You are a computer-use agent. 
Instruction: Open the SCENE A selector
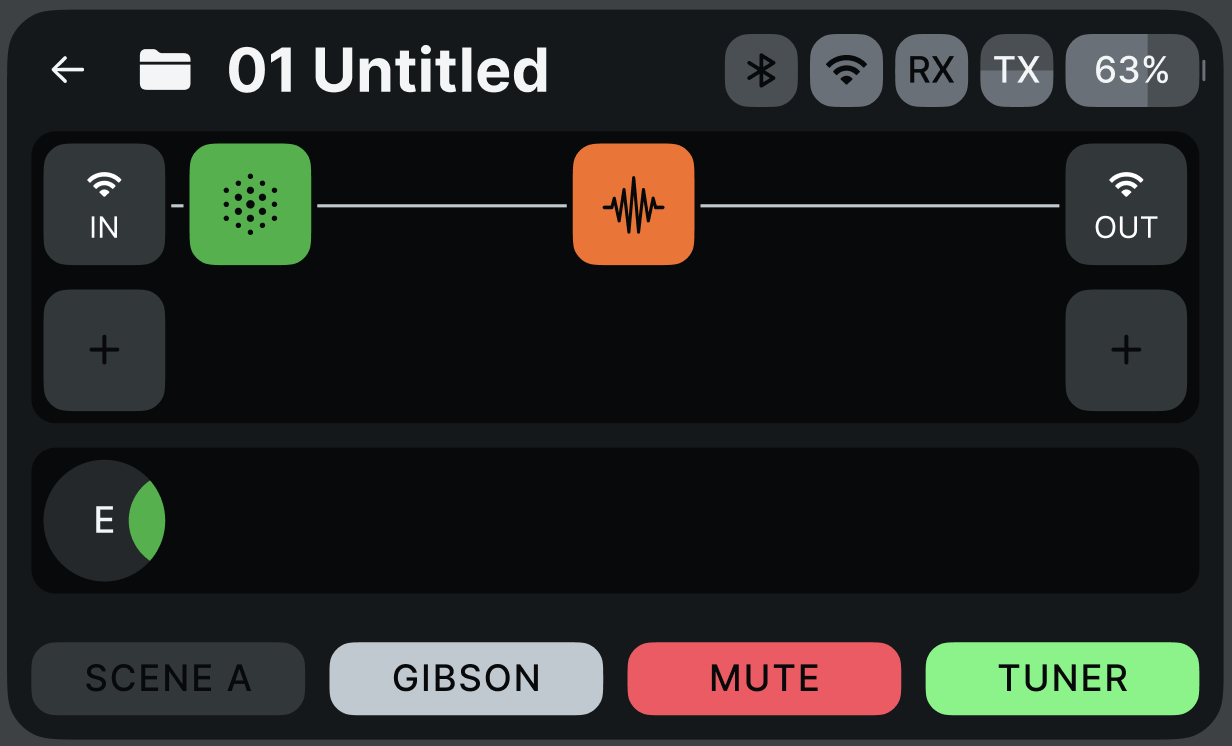coord(168,678)
